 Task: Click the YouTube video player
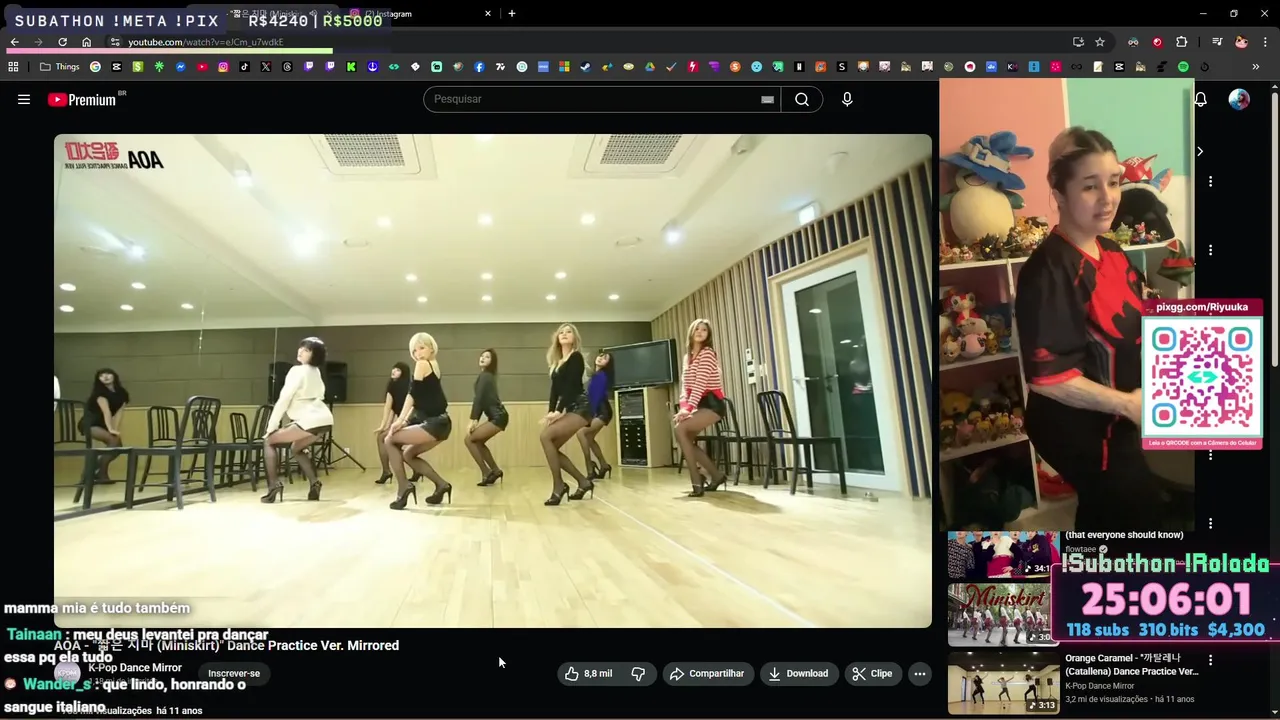click(493, 380)
